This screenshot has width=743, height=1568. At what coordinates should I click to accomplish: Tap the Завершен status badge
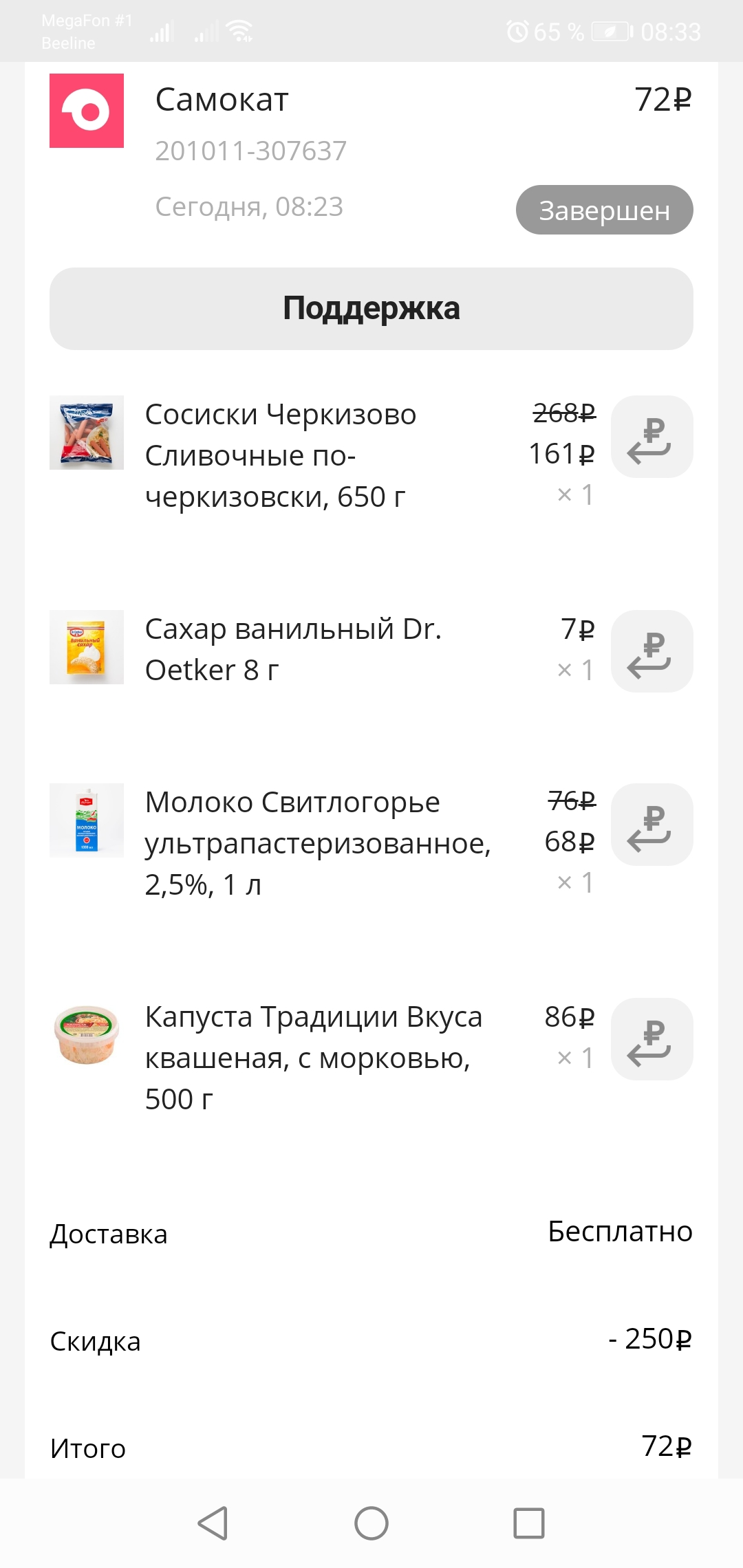tap(605, 210)
